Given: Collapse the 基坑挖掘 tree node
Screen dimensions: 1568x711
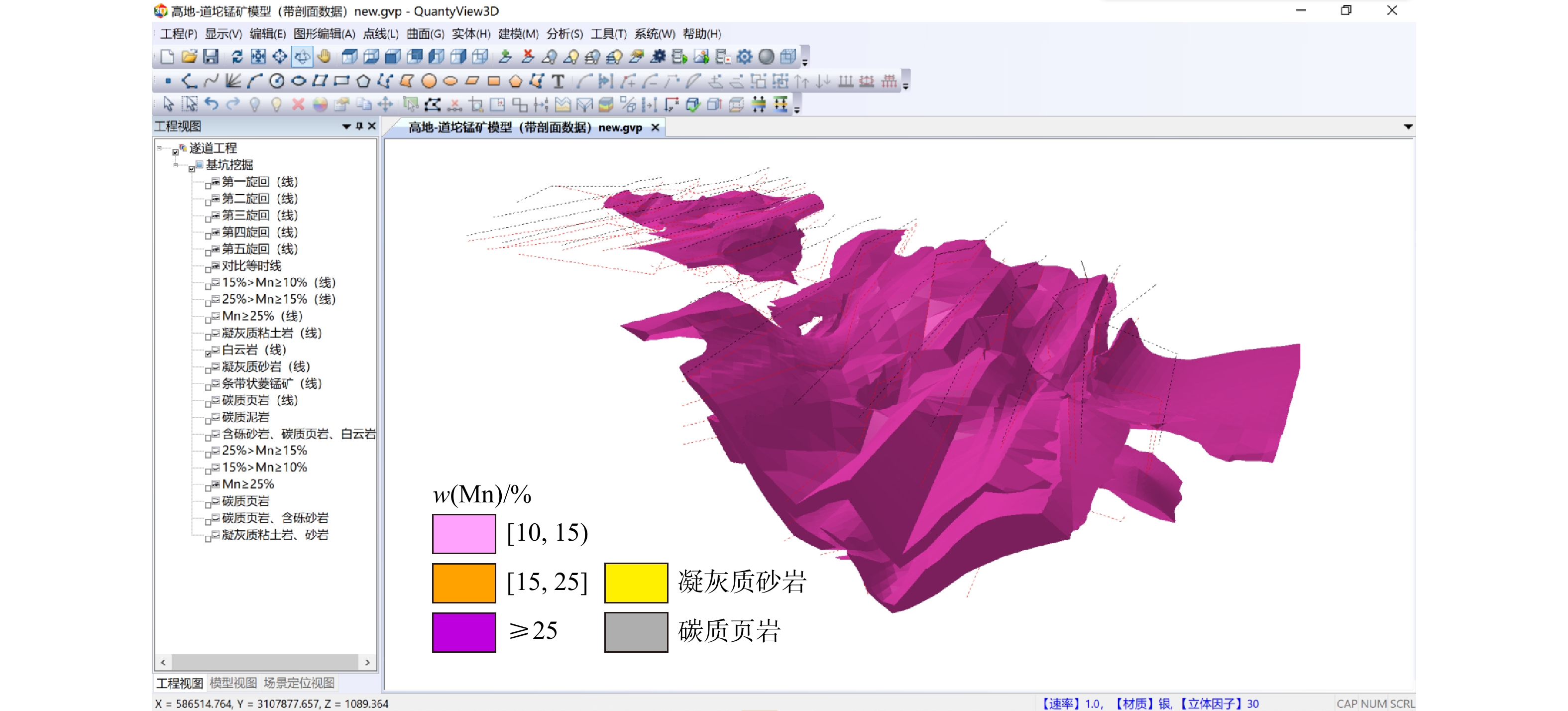Looking at the screenshot, I should tap(176, 165).
